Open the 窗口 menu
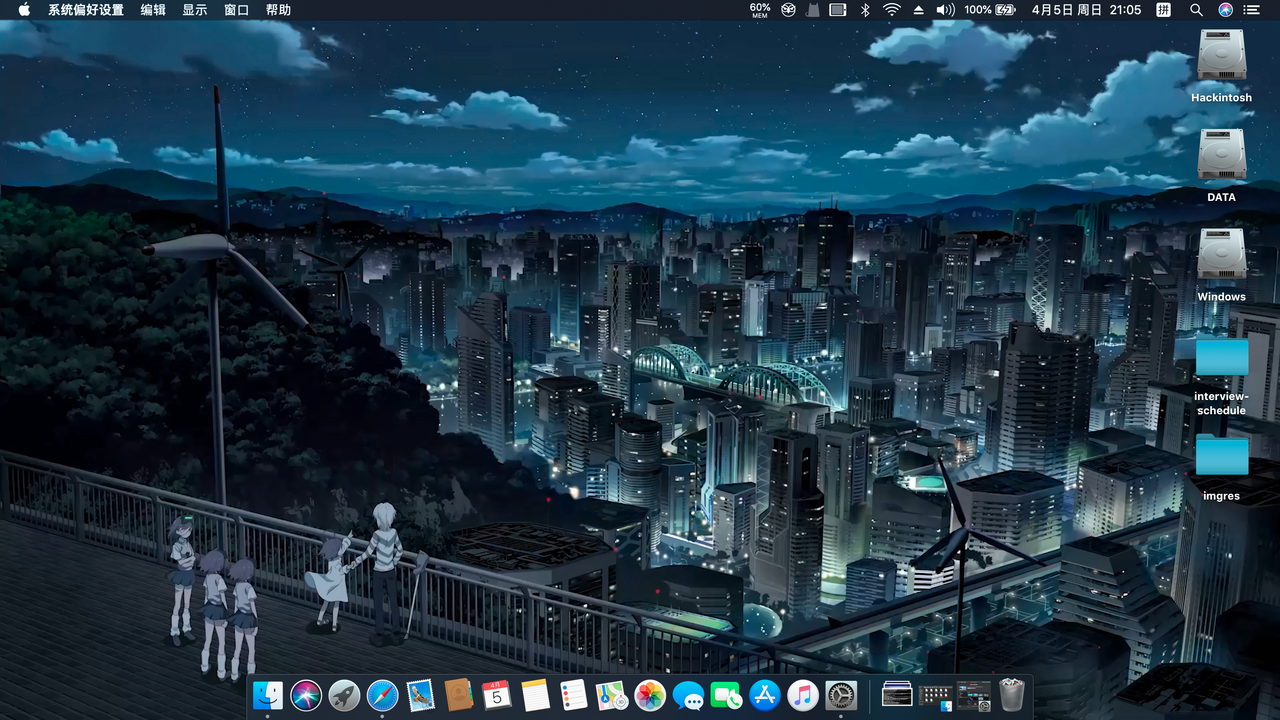 pos(237,10)
